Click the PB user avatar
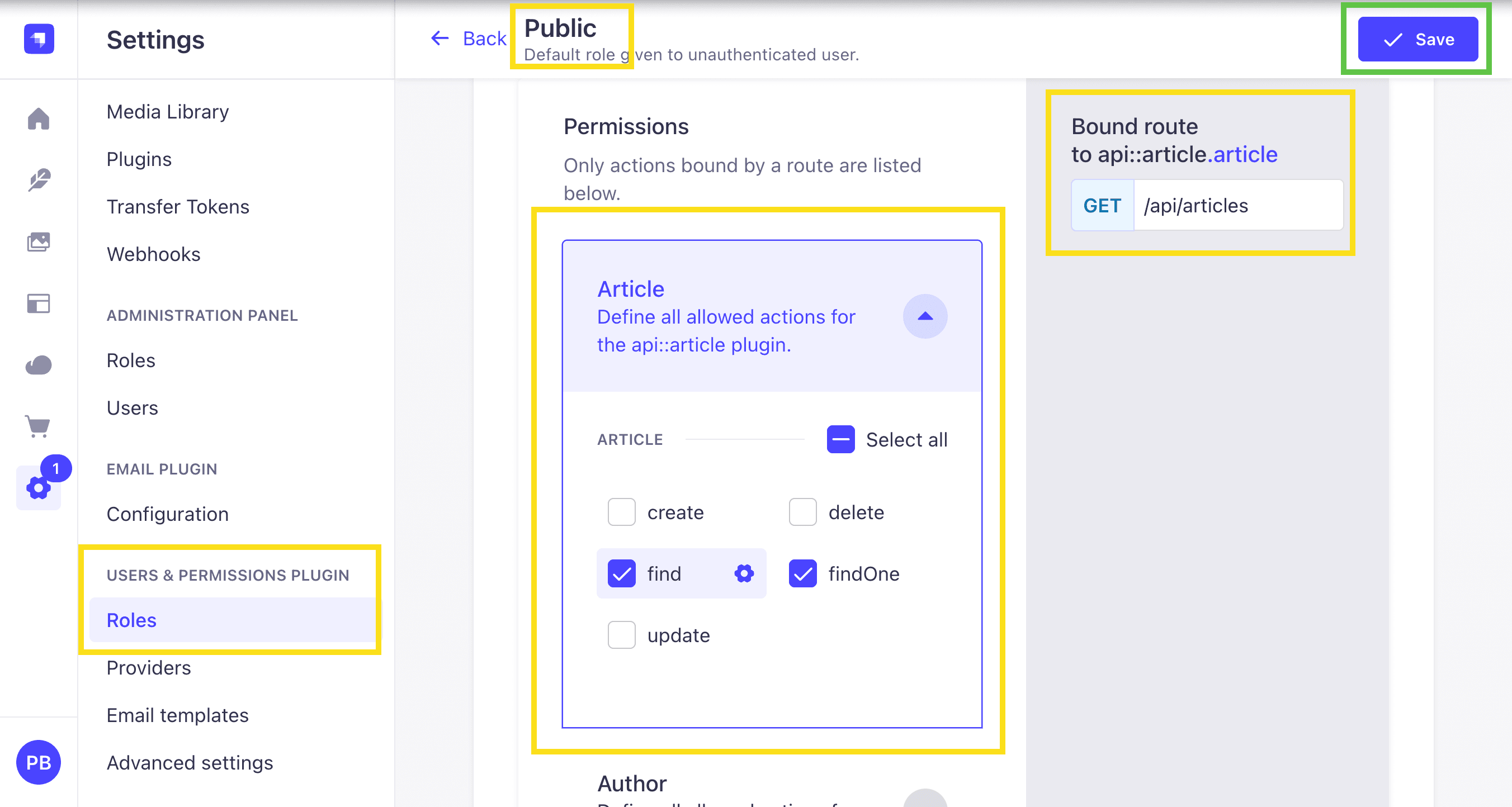1512x807 pixels. coord(39,762)
